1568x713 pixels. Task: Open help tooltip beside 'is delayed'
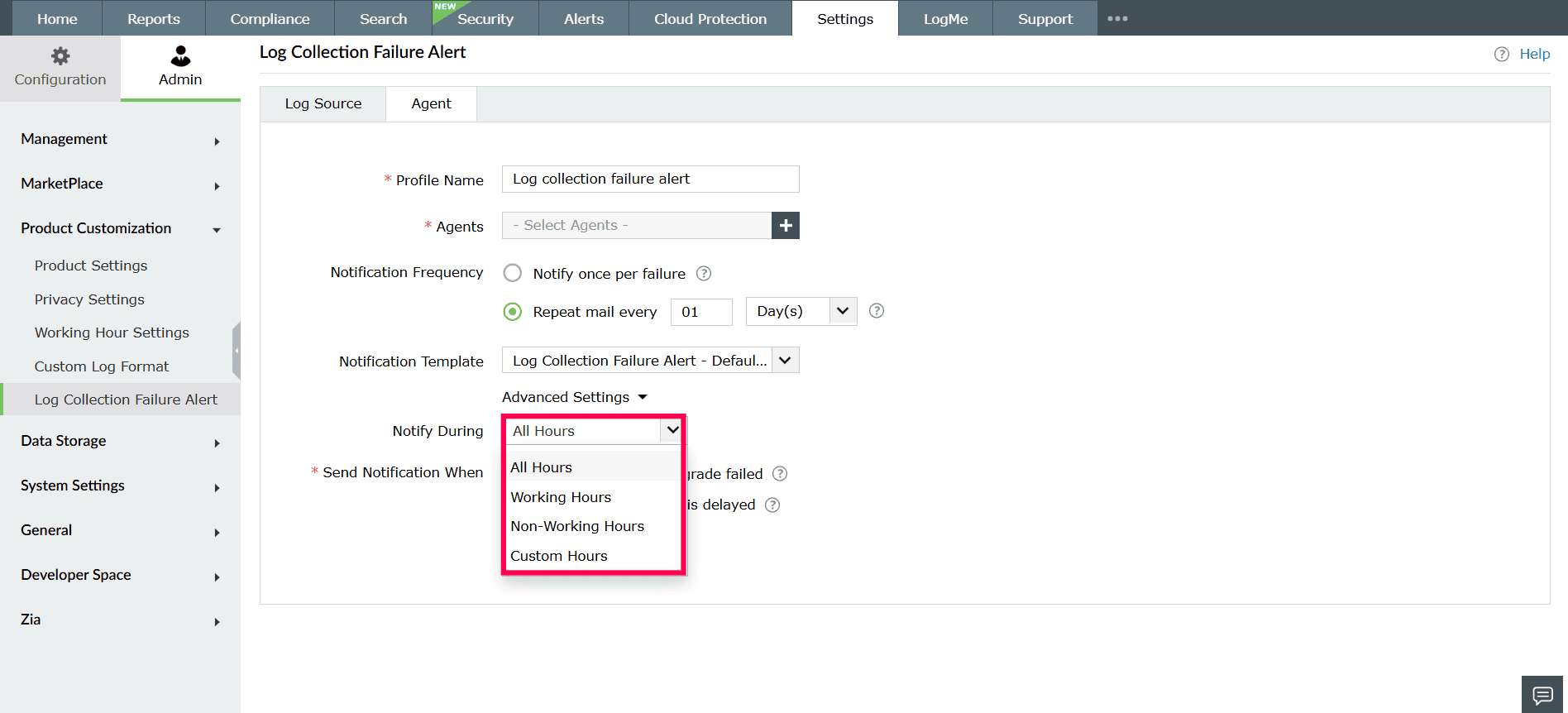pos(772,505)
